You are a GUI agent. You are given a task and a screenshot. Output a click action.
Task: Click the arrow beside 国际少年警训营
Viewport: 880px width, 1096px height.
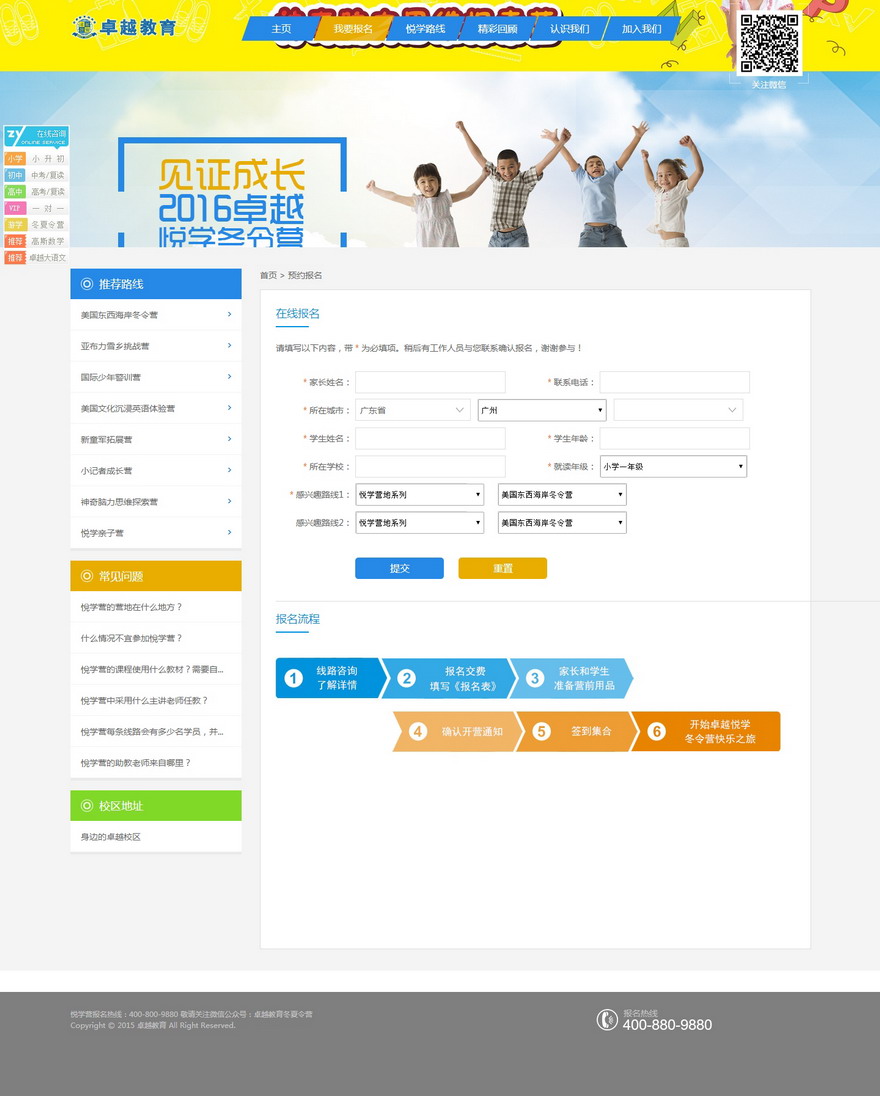click(229, 377)
